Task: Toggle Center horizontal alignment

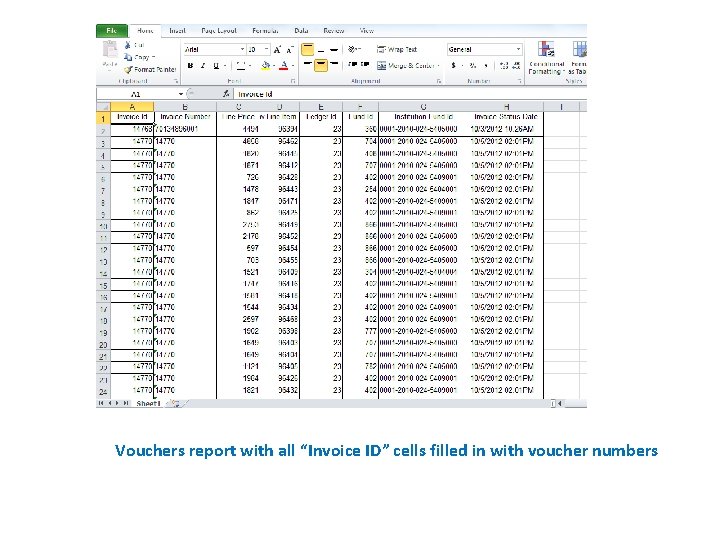Action: tap(321, 65)
